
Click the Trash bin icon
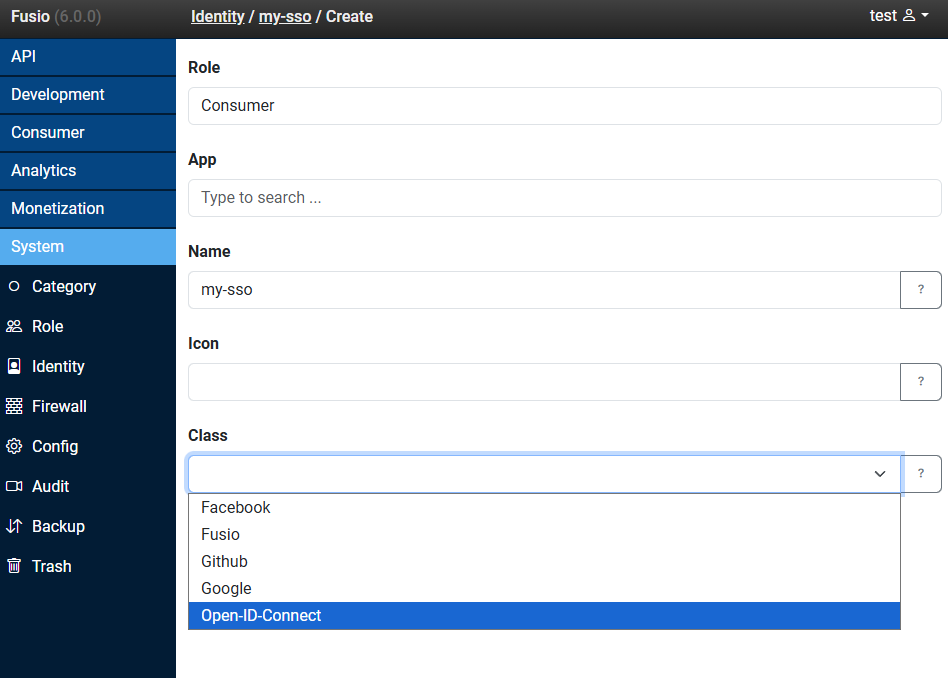pyautogui.click(x=14, y=566)
